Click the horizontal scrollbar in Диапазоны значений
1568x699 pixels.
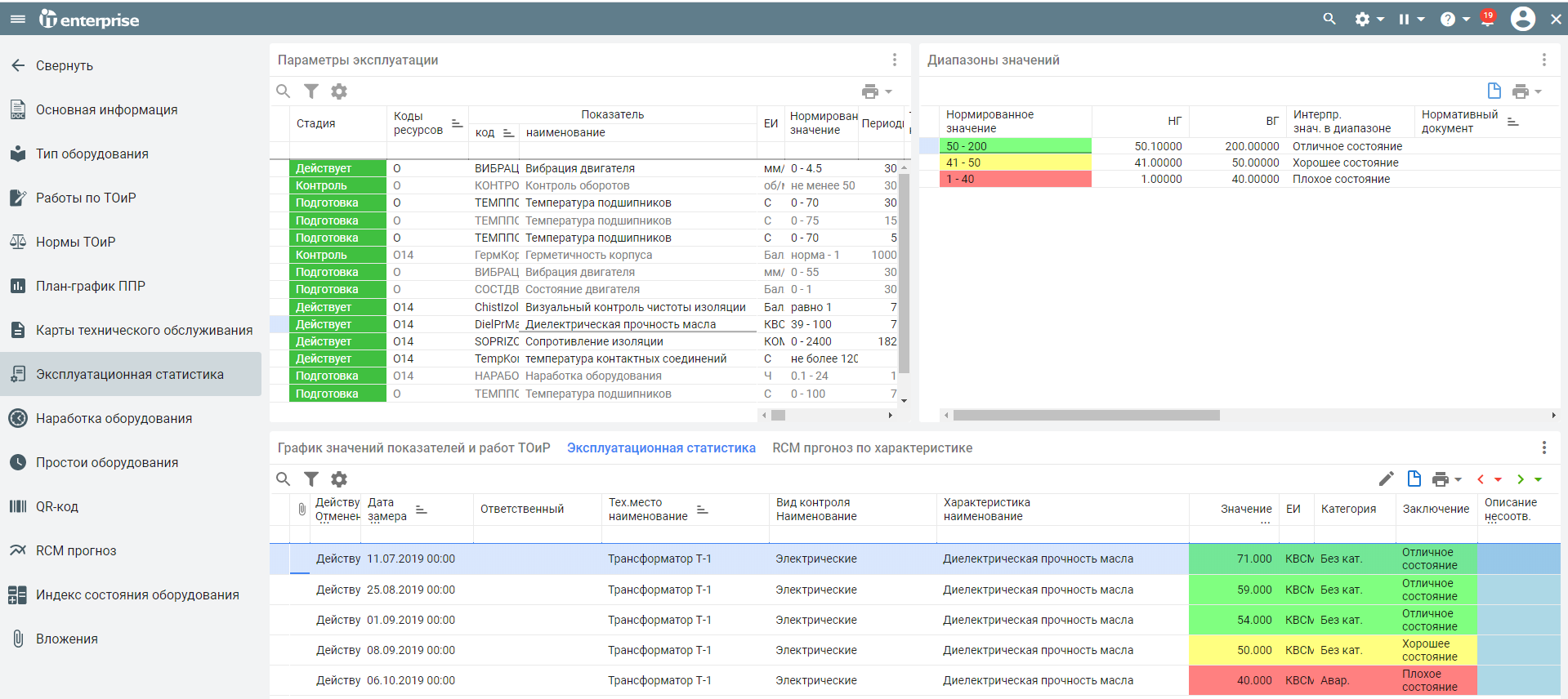[x=1086, y=416]
